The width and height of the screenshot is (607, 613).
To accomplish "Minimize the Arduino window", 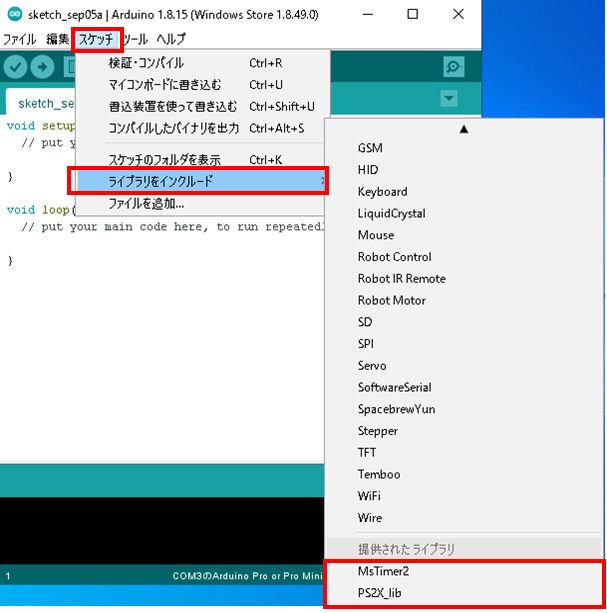I will (x=368, y=14).
